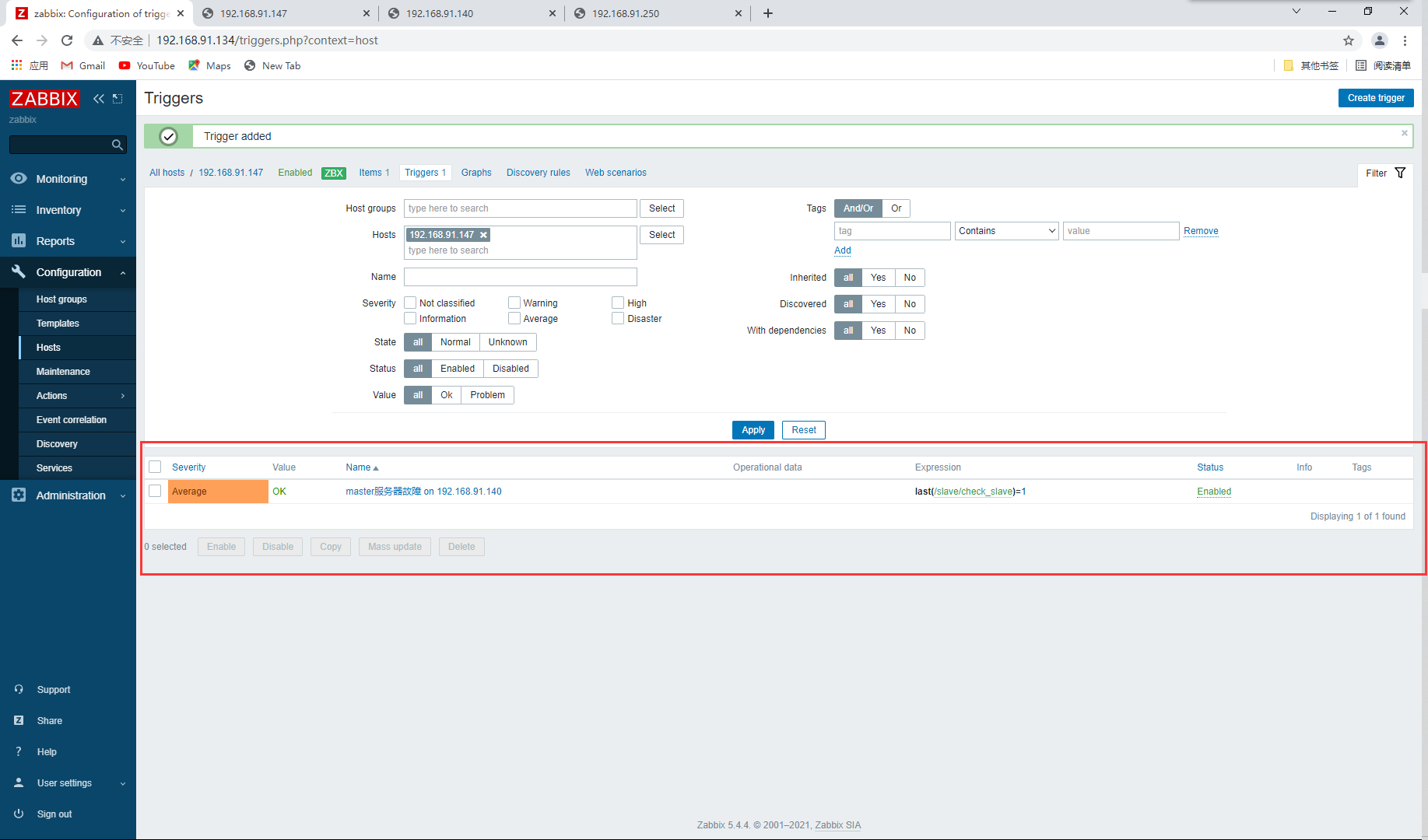Tick the select-all triggers checkbox
Screen dimensions: 1428x840
155,467
